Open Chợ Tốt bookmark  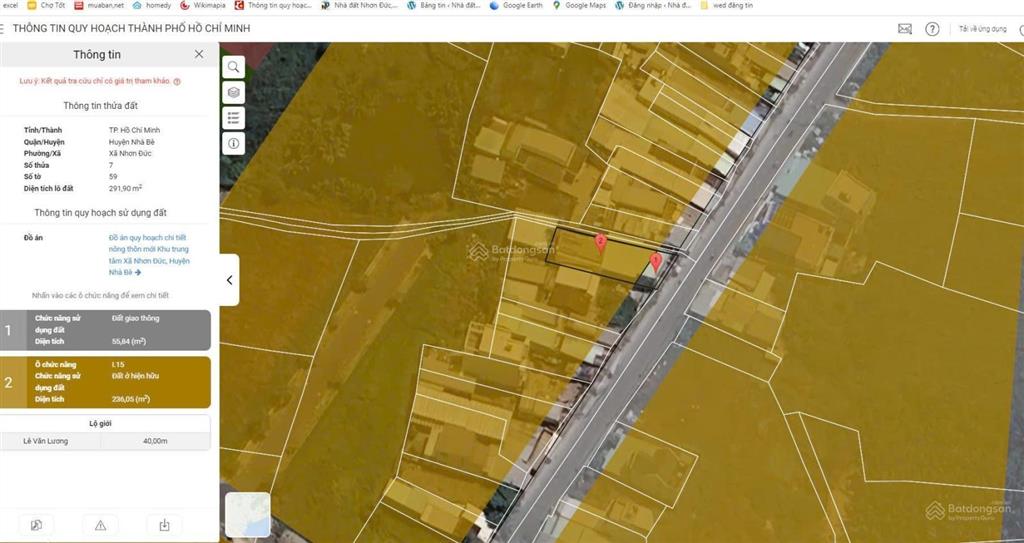click(46, 5)
